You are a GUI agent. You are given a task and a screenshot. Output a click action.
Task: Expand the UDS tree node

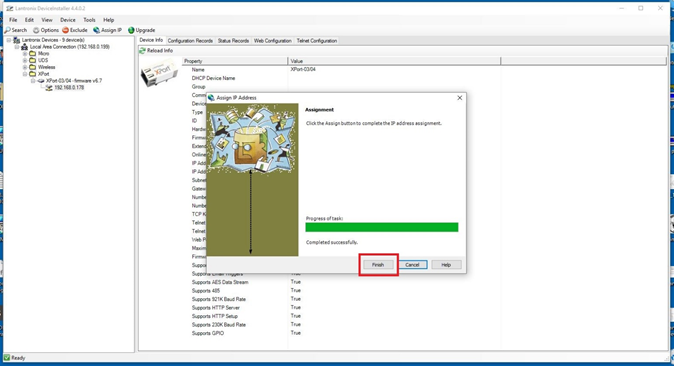click(x=25, y=61)
